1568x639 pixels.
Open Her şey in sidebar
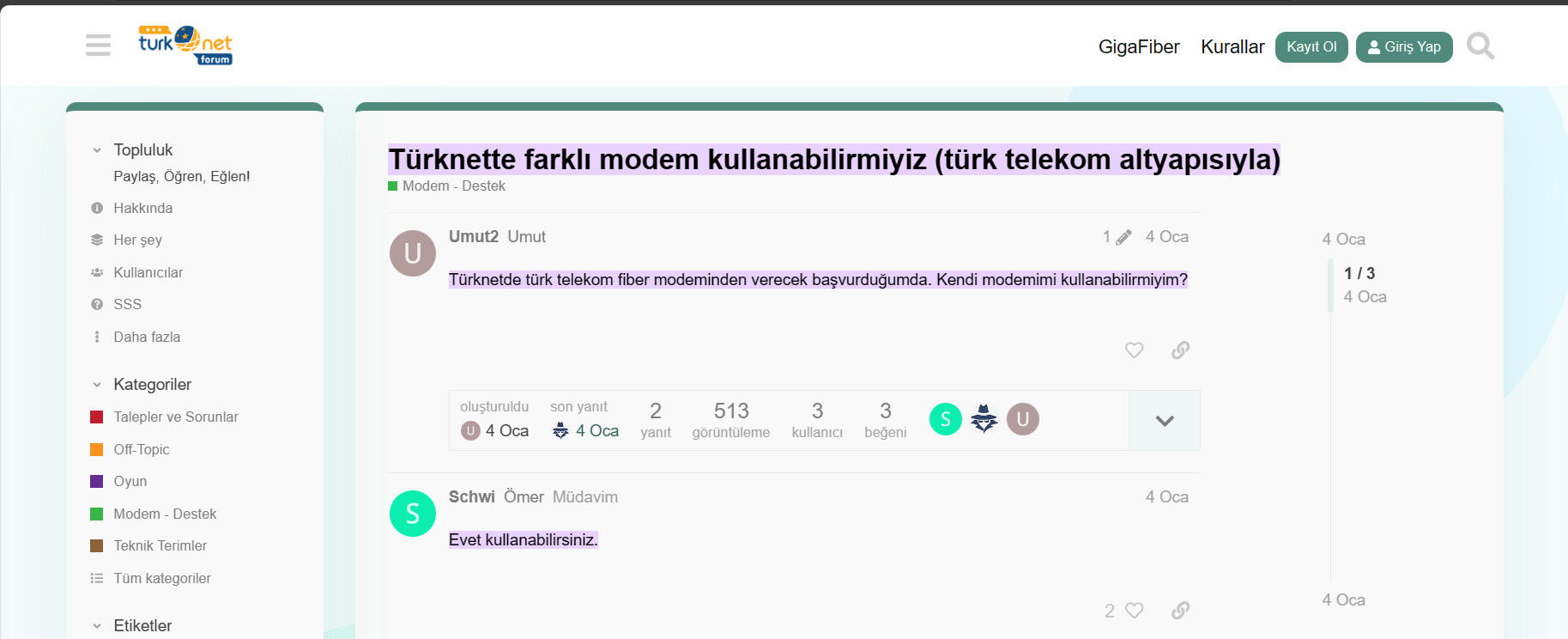[x=137, y=240]
